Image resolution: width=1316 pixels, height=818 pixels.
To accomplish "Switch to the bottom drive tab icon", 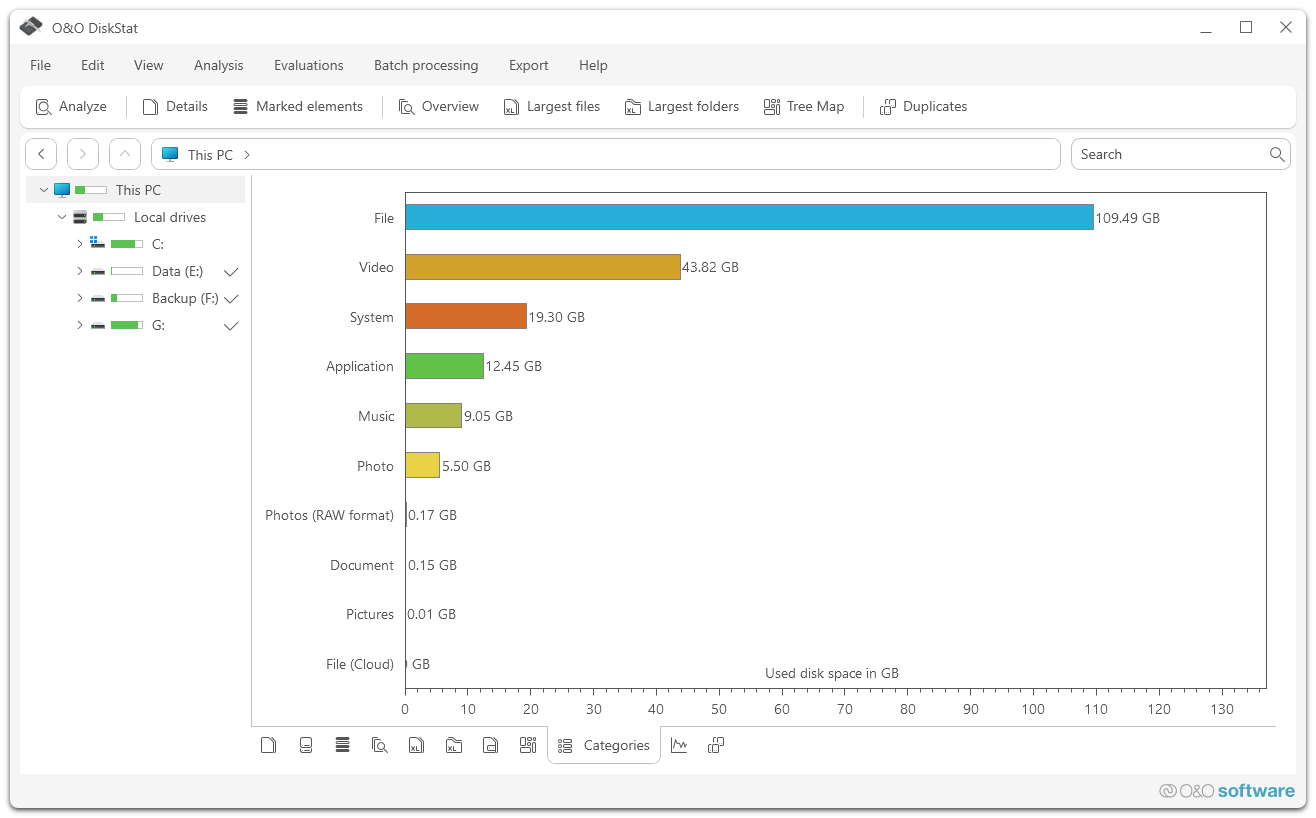I will pyautogui.click(x=306, y=745).
